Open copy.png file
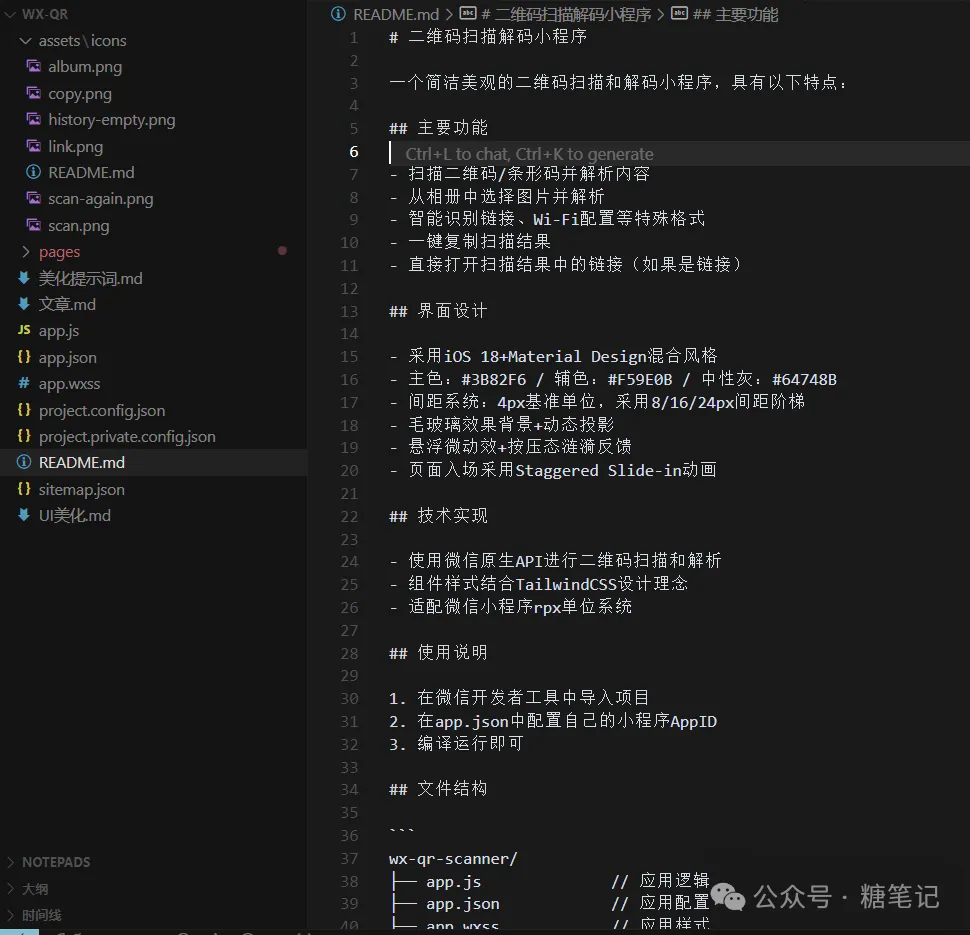The width and height of the screenshot is (970, 935). coord(80,94)
